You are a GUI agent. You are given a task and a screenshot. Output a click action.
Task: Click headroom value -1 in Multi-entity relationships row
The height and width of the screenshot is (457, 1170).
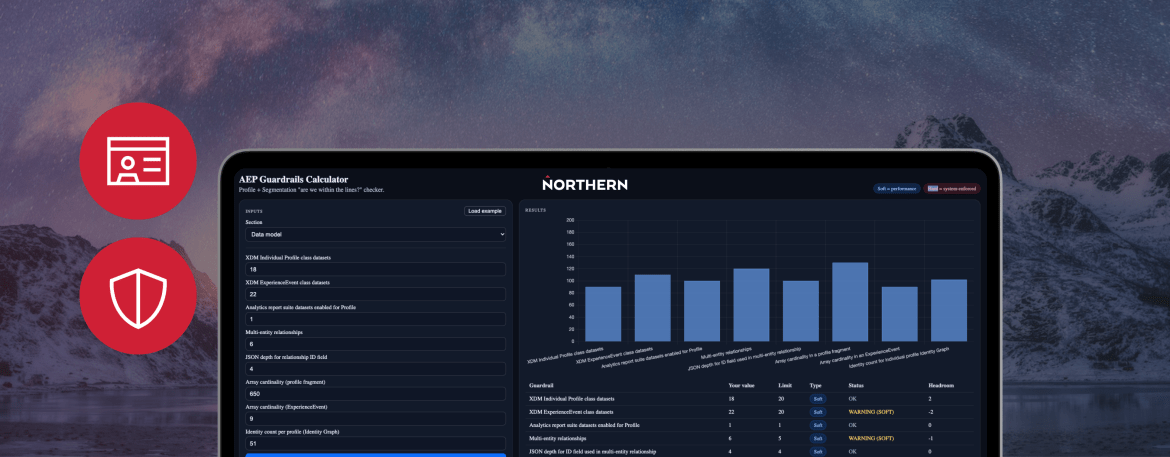pyautogui.click(x=931, y=438)
